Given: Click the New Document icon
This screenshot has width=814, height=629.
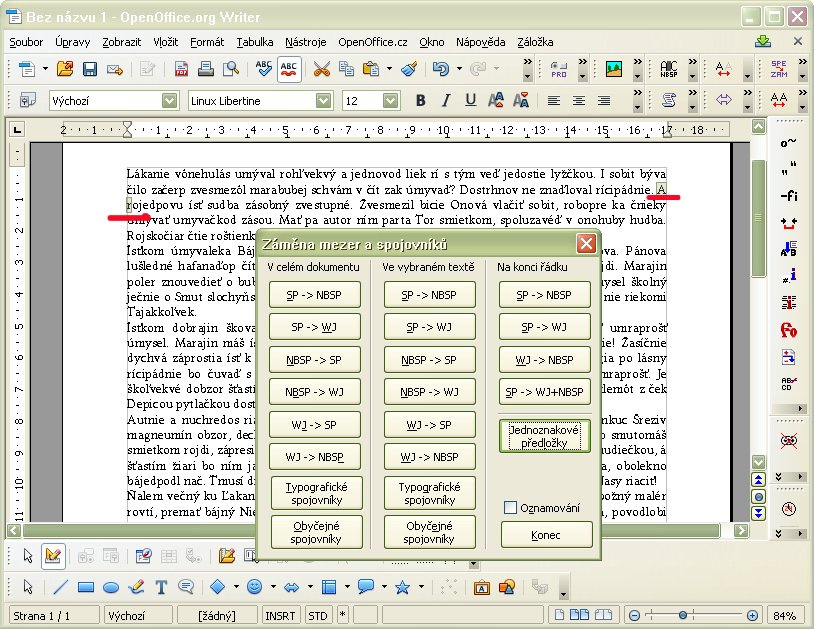Looking at the screenshot, I should [x=27, y=69].
